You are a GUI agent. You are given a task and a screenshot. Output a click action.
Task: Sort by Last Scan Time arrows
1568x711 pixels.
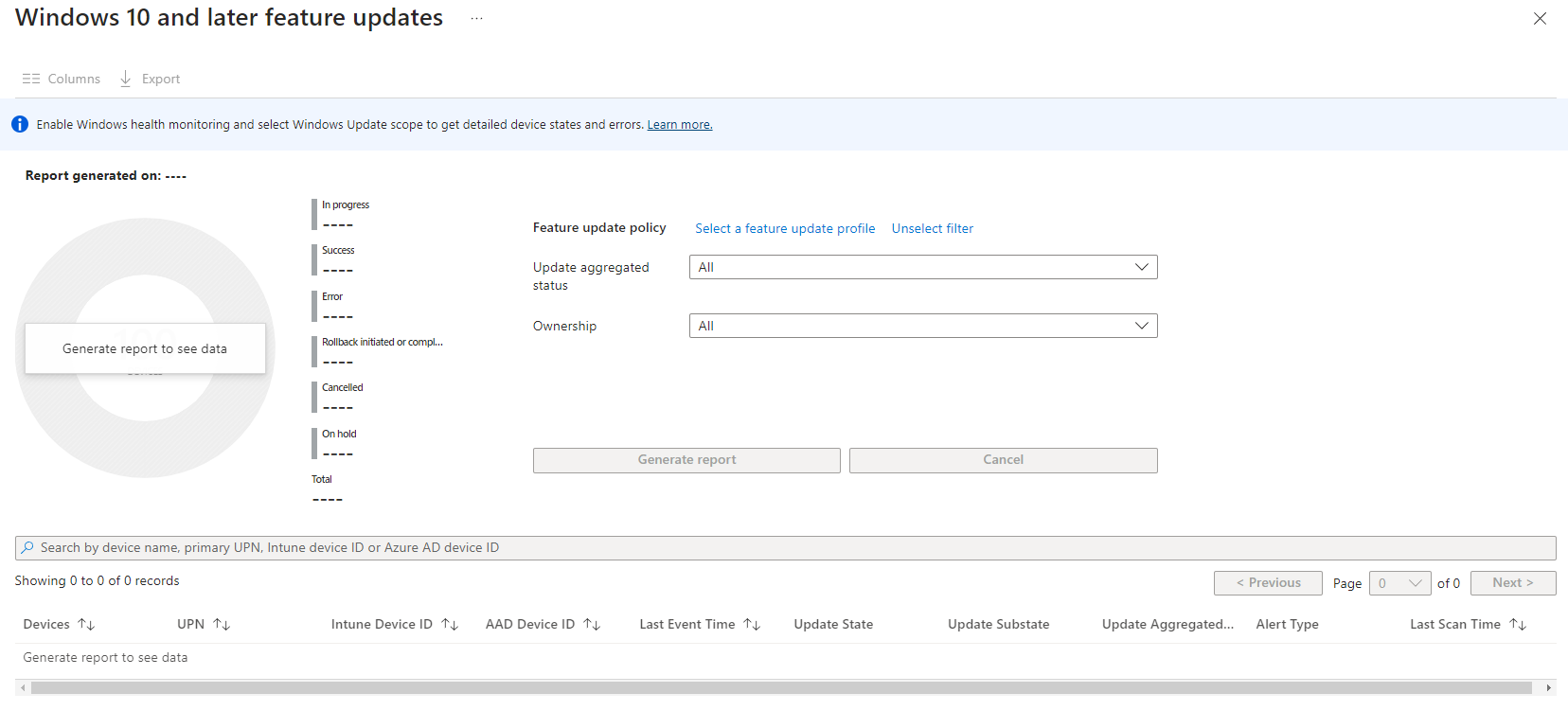click(1518, 624)
